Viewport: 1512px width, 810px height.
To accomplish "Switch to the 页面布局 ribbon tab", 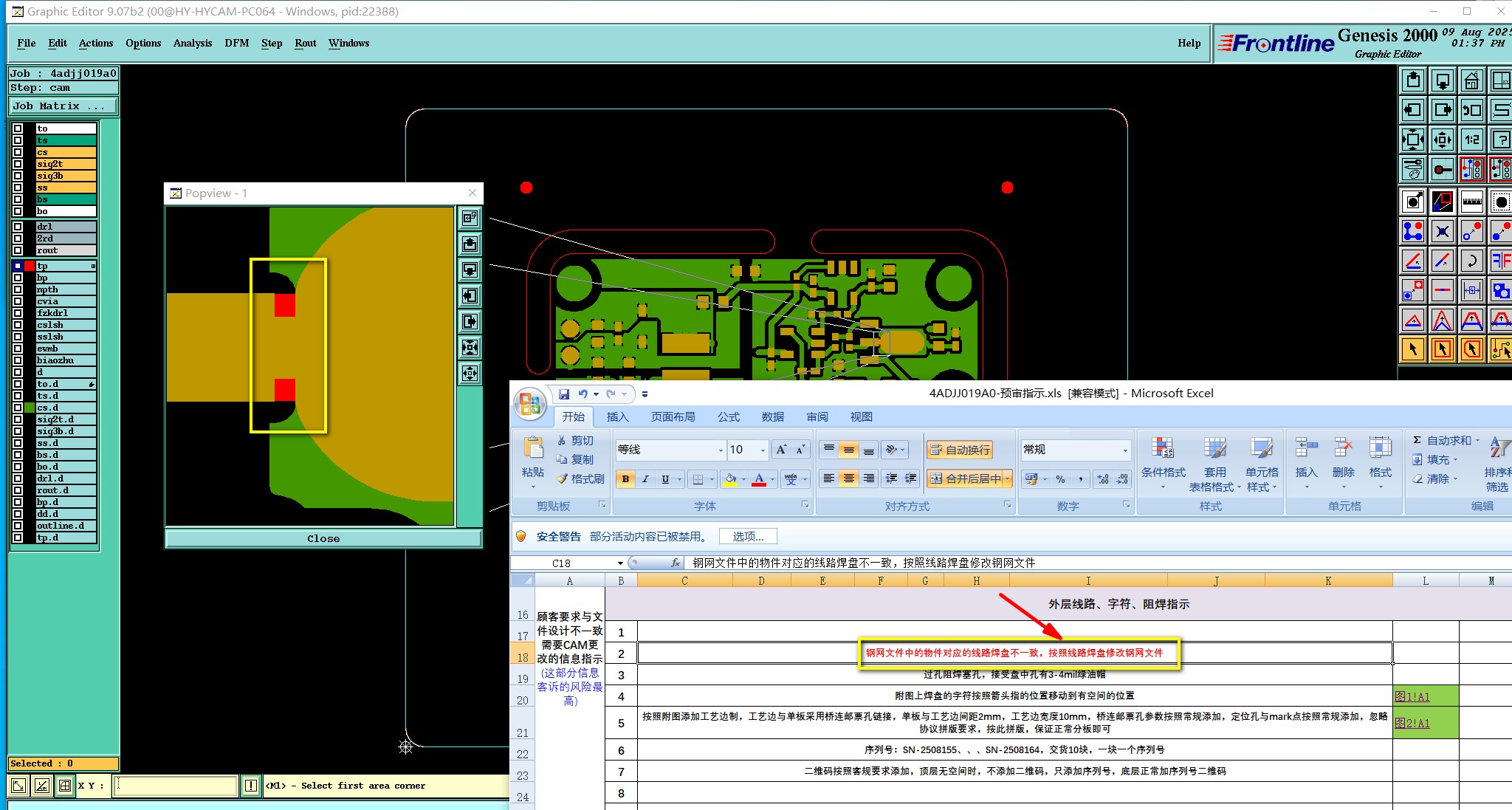I will coord(673,417).
